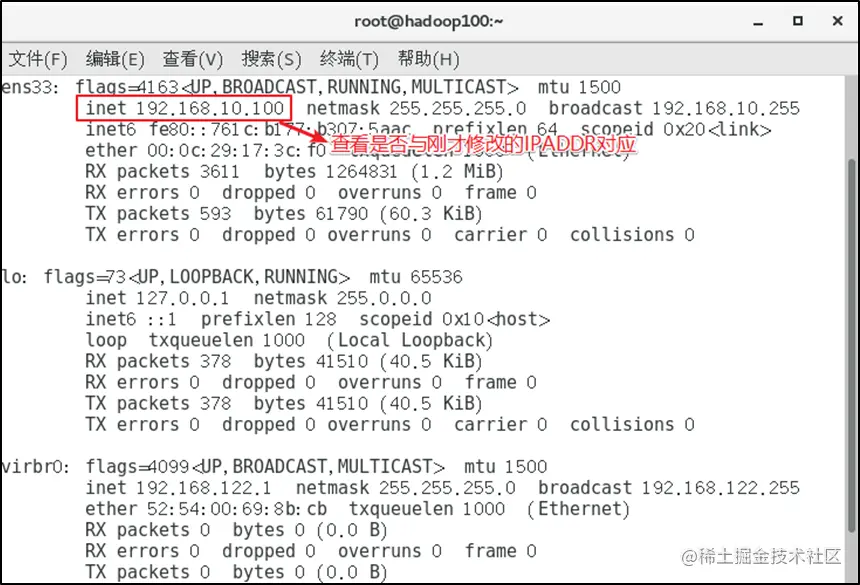Click broadcast 192.168.122.255 text
This screenshot has width=860, height=585.
(x=669, y=487)
